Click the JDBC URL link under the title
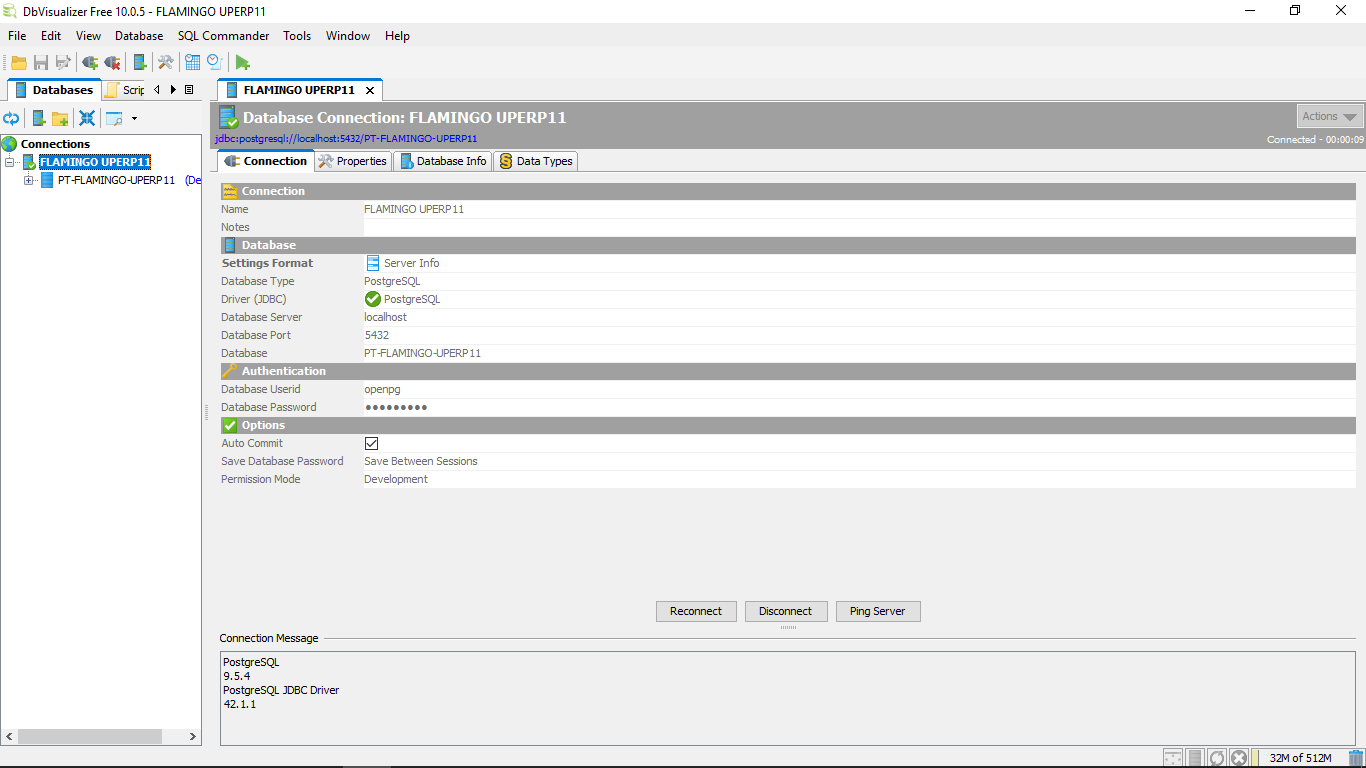This screenshot has height=768, width=1366. click(346, 139)
